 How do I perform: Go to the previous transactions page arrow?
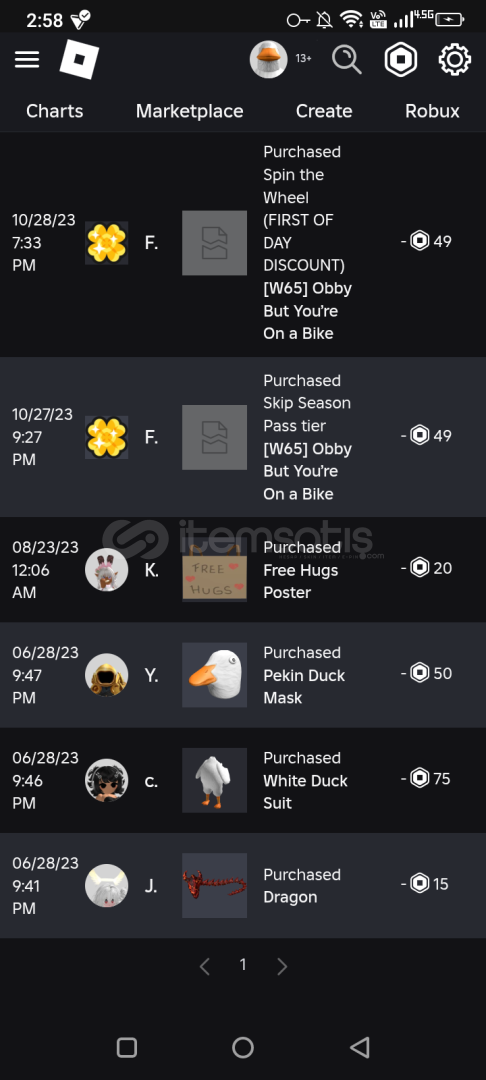pos(204,966)
